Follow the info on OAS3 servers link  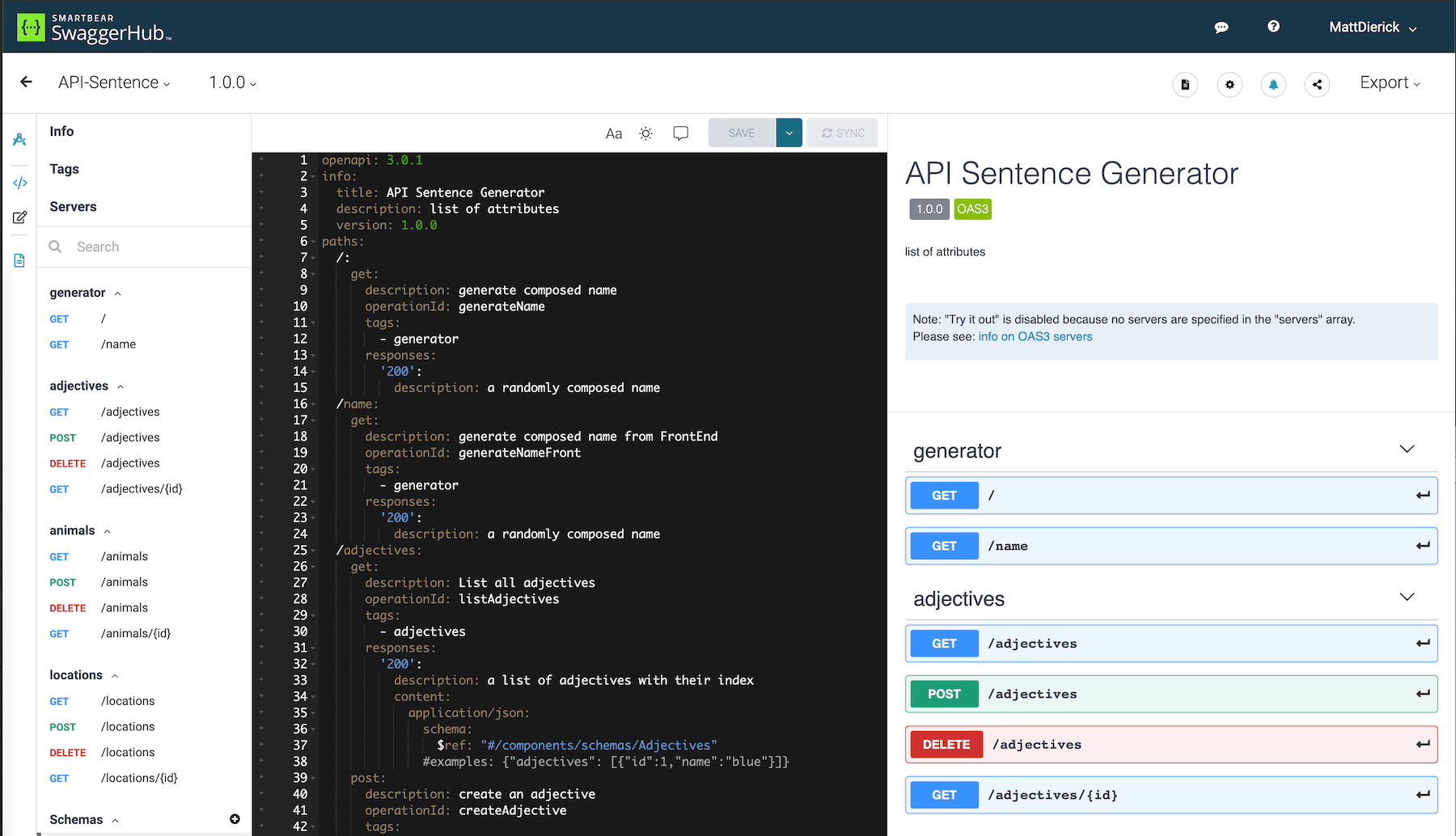(x=1035, y=336)
